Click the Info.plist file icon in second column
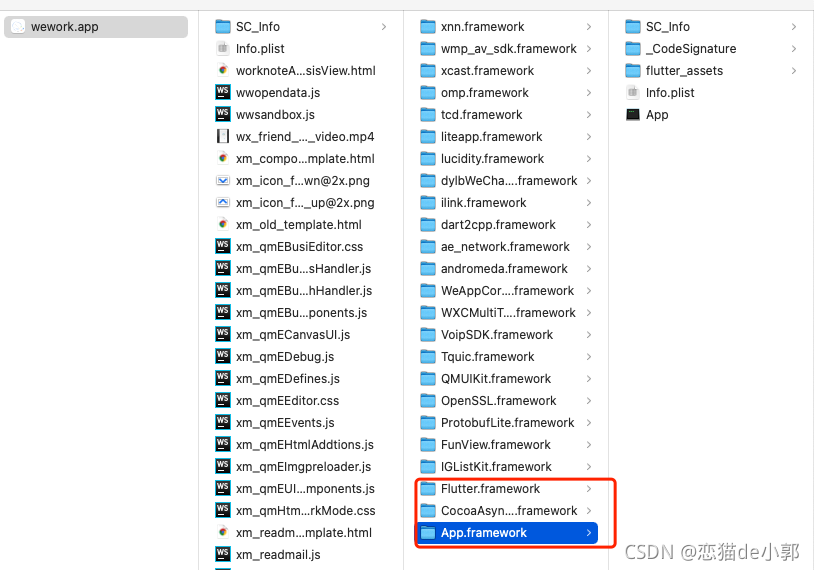This screenshot has height=570, width=814. 223,48
